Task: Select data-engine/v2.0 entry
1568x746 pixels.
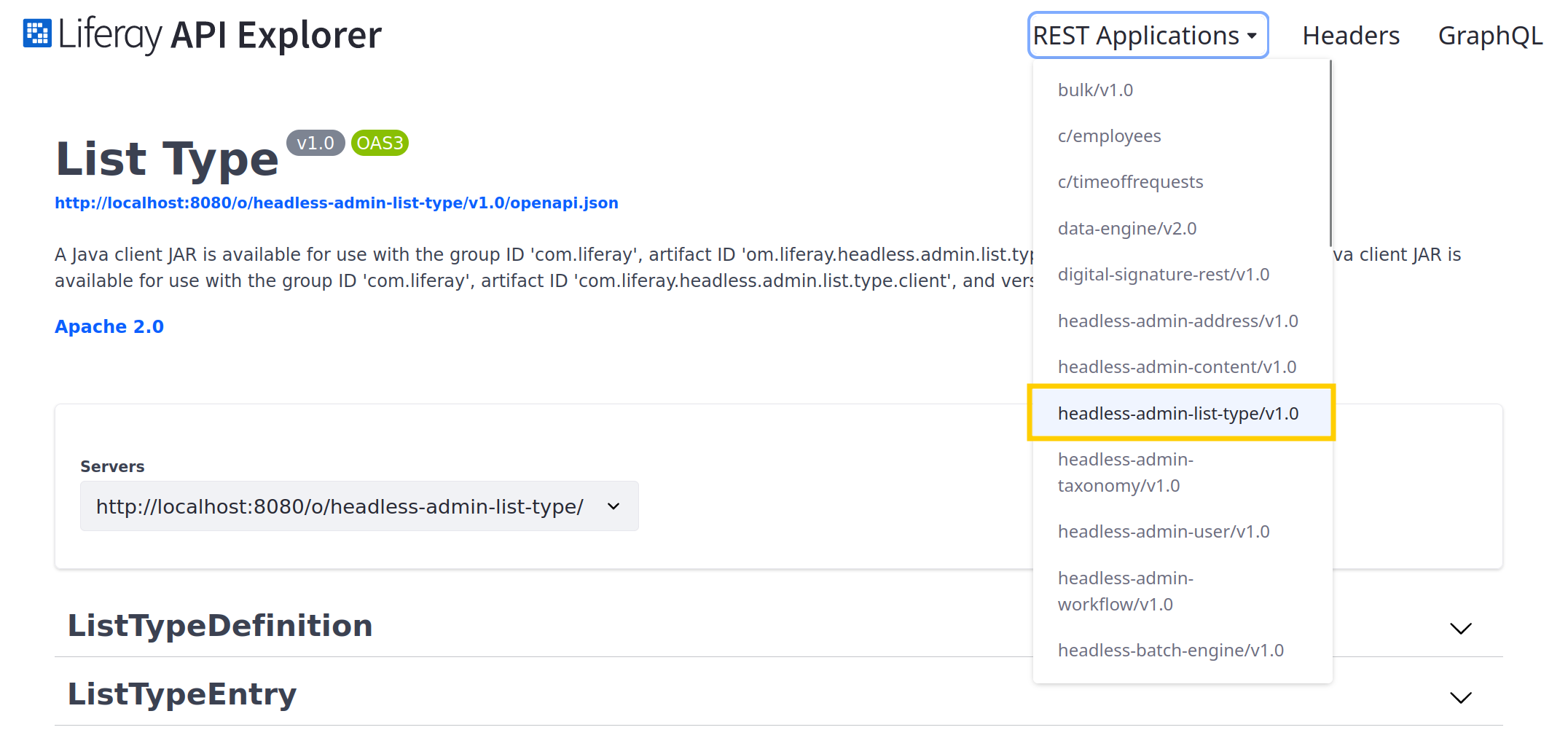Action: [1183, 229]
